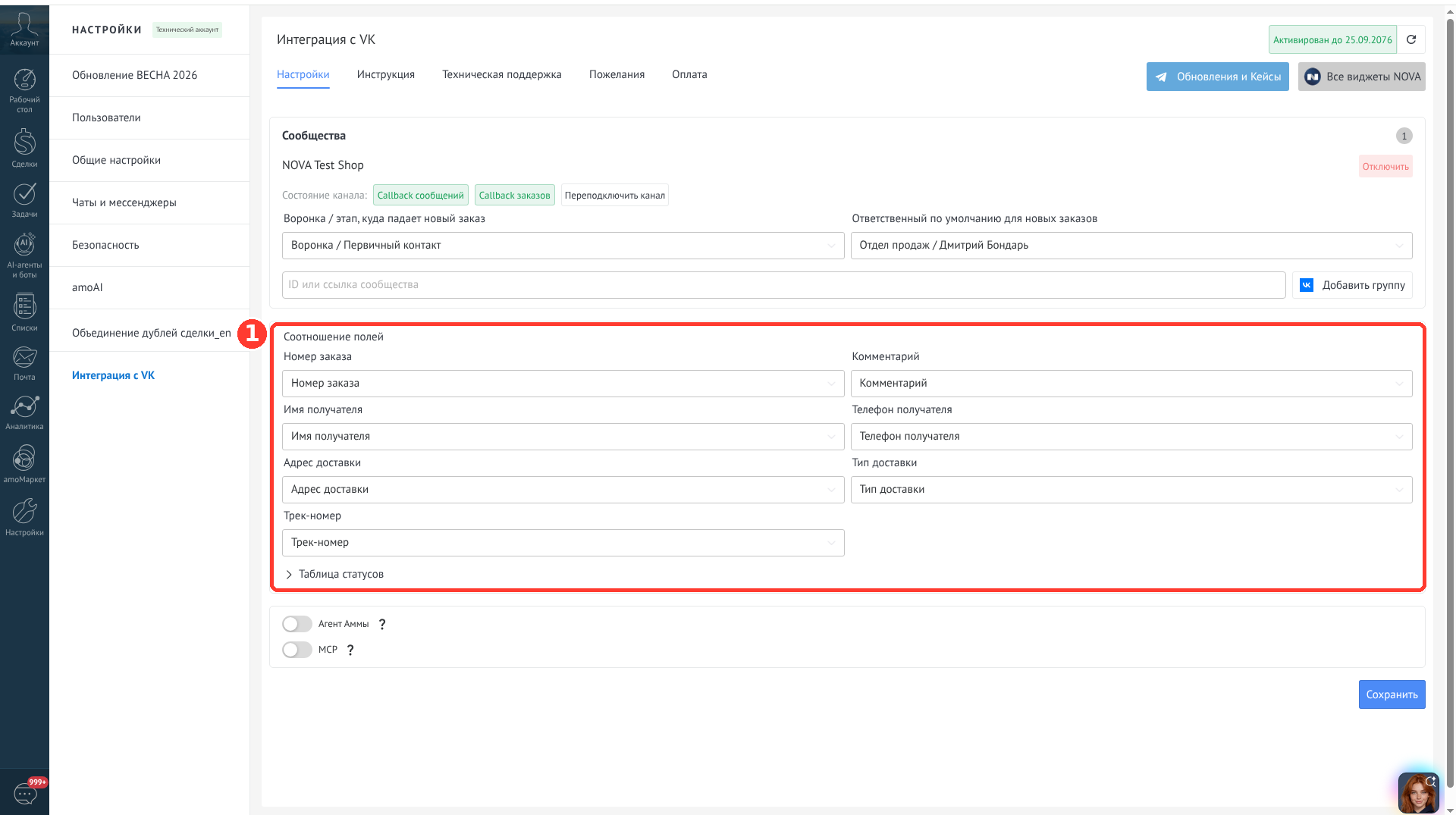Open the Рабочий стол dashboard icon
This screenshot has width=1456, height=815.
(x=24, y=89)
